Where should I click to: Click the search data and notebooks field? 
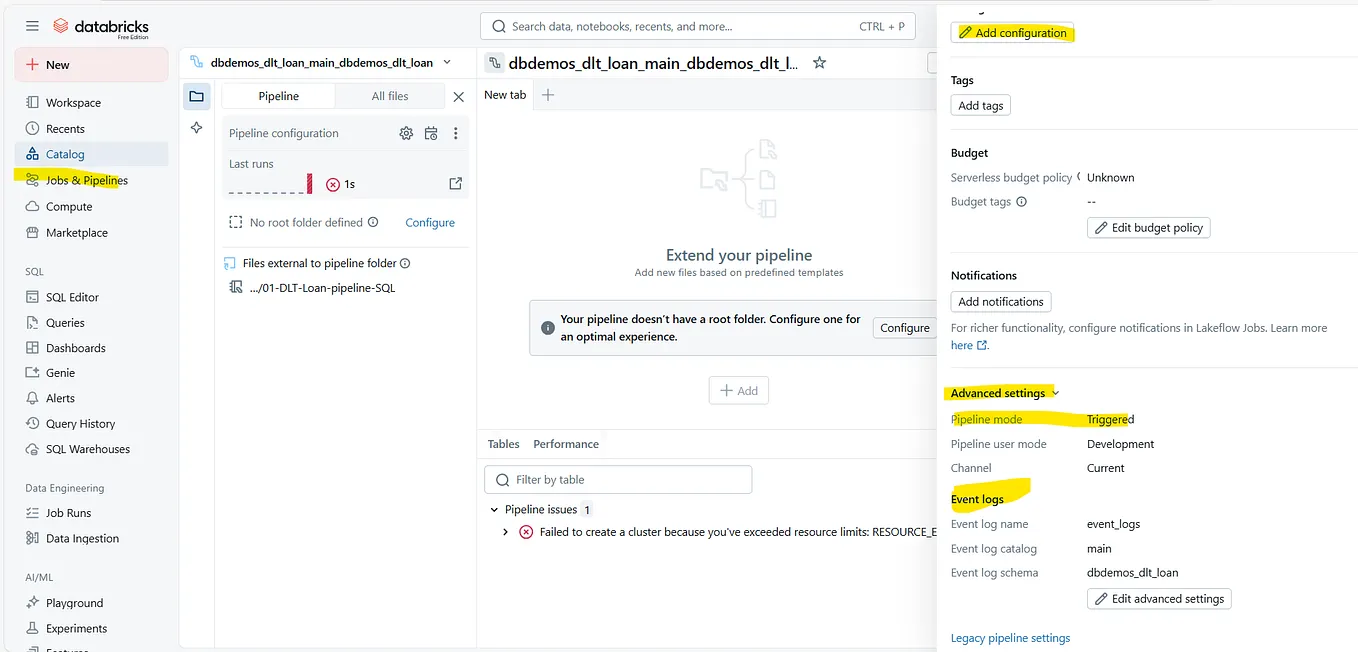697,26
